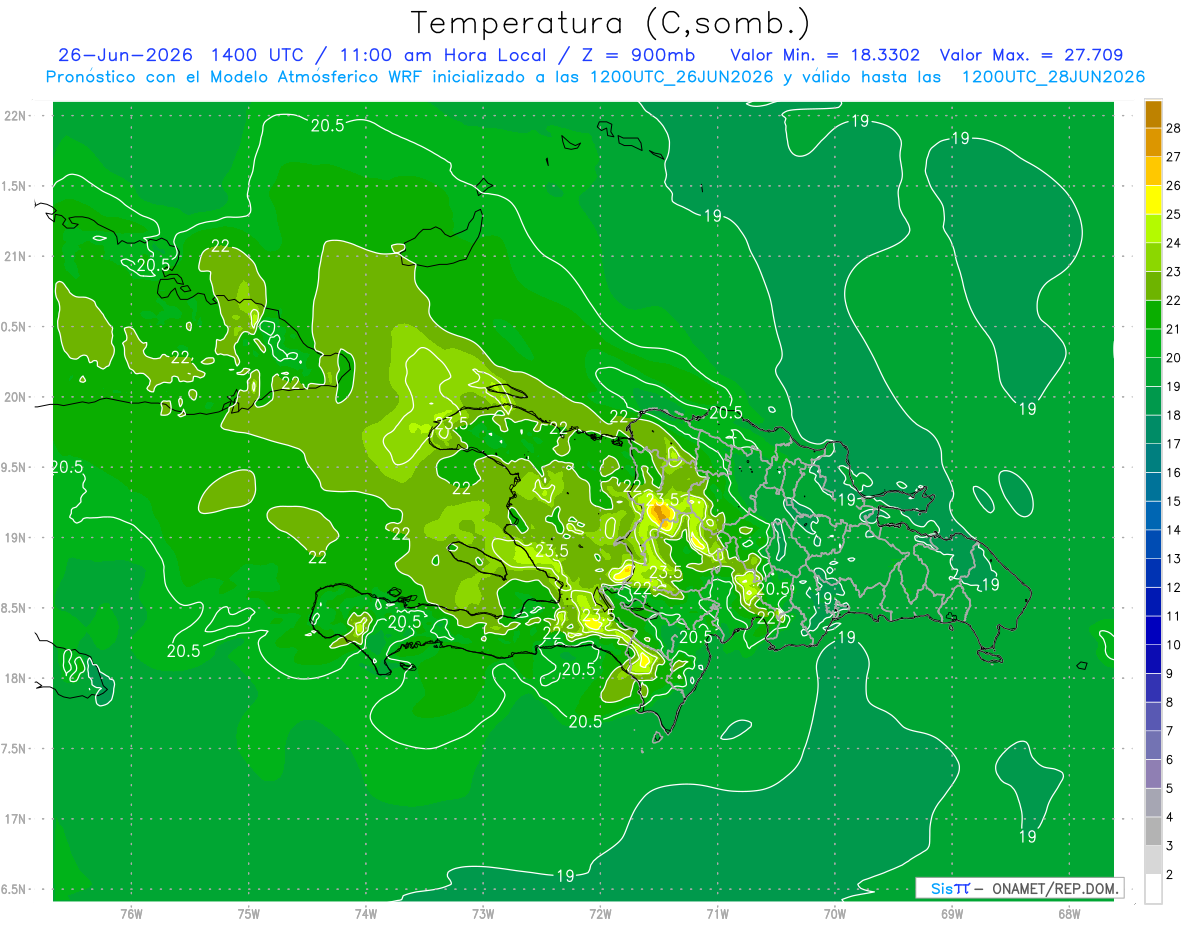Click latitude axis label '19N'
The height and width of the screenshot is (927, 1200).
[16, 537]
